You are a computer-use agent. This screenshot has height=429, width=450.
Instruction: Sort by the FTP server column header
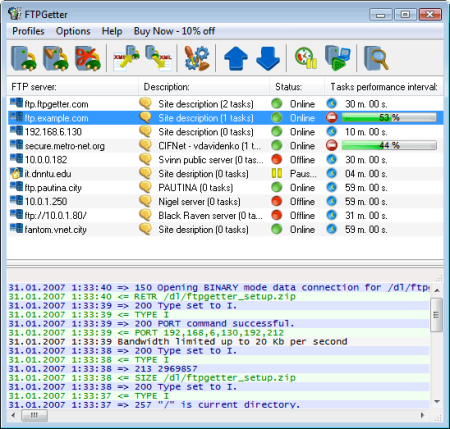point(73,87)
